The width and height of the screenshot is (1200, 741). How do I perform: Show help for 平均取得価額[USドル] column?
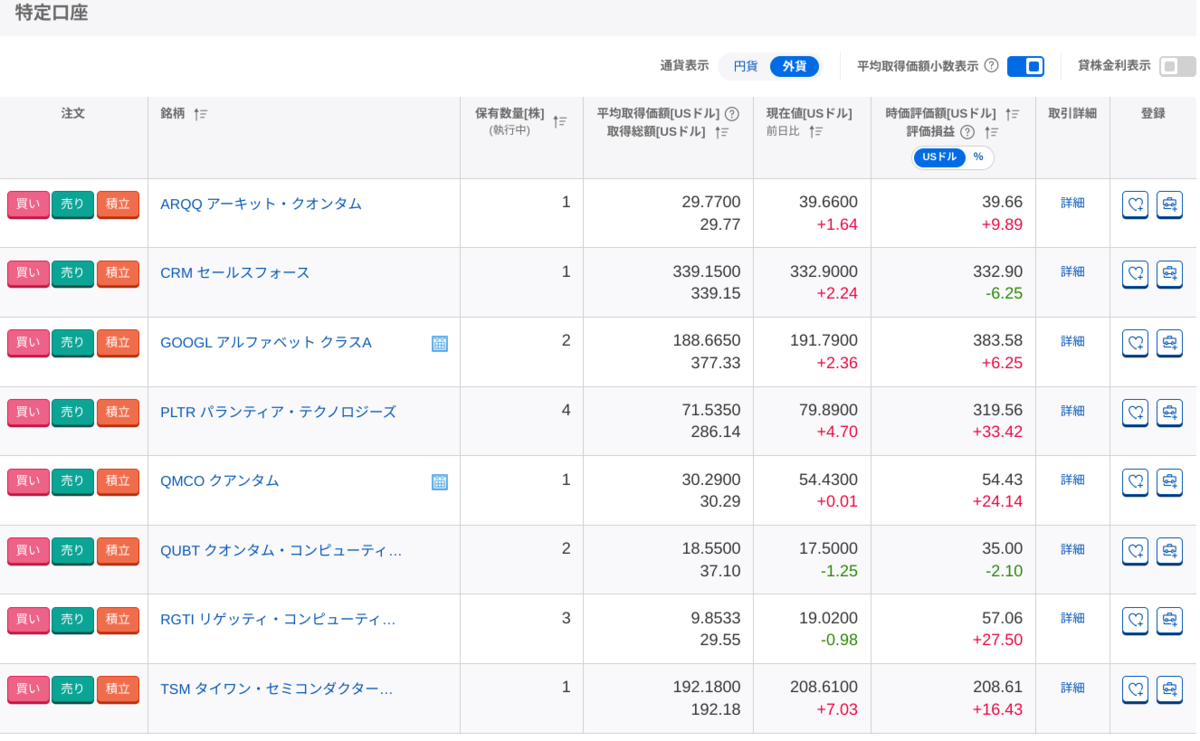732,114
